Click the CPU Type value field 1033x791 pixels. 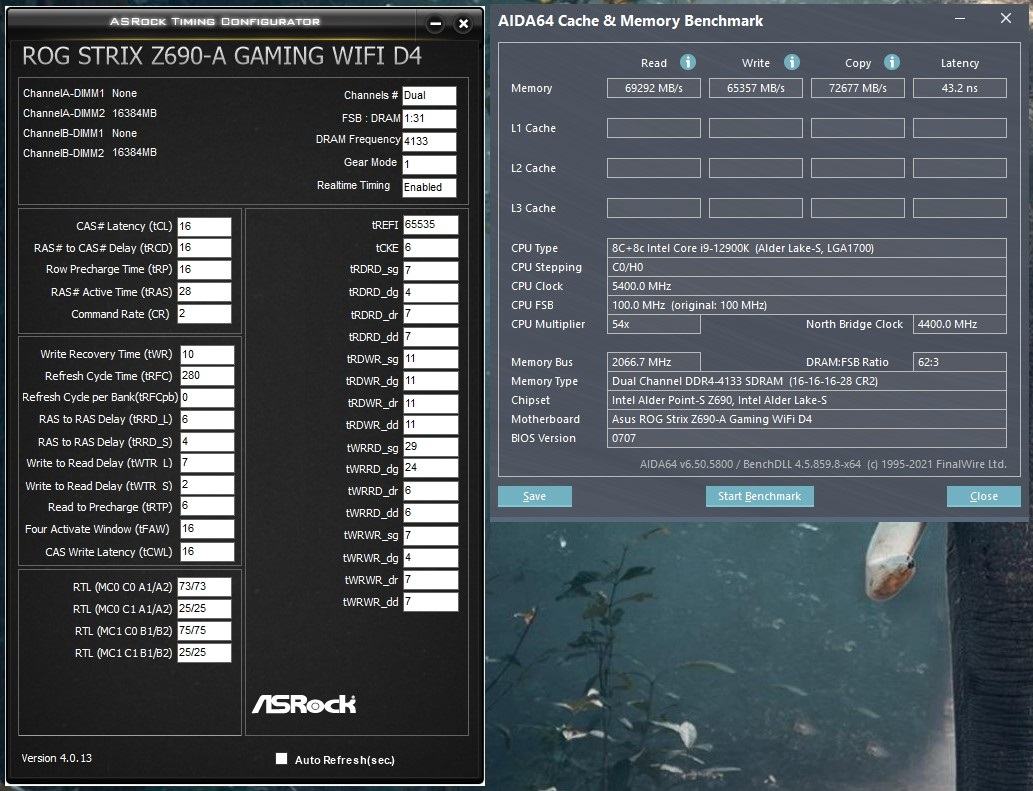pyautogui.click(x=806, y=248)
